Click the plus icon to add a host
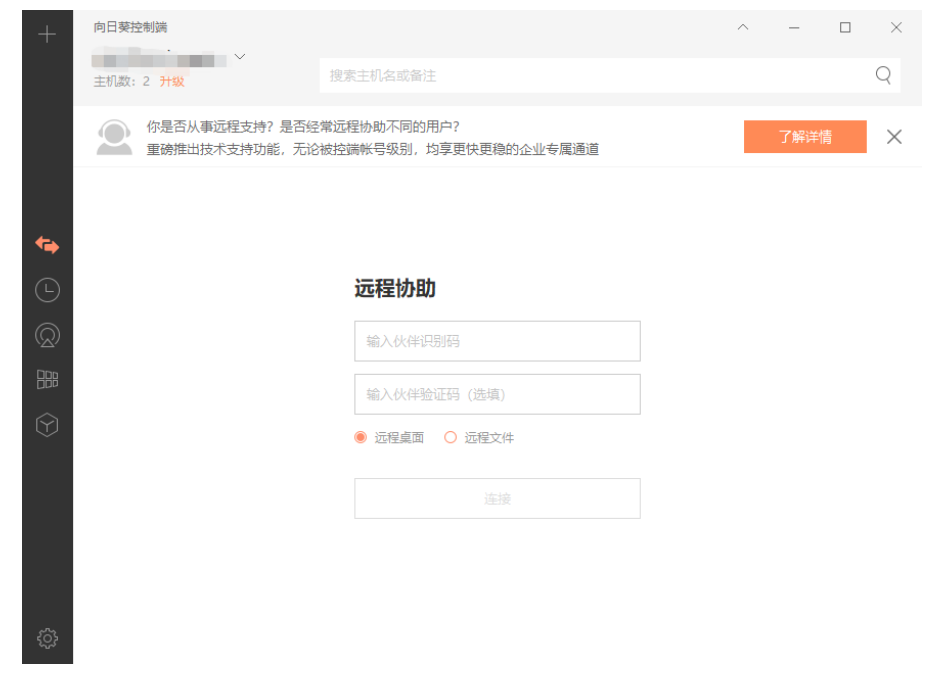 click(x=47, y=34)
